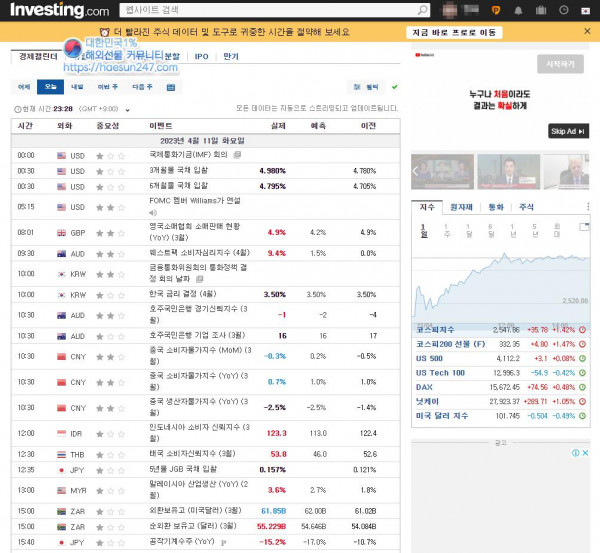The height and width of the screenshot is (553, 600).
Task: Click the Korean flag language icon
Action: (x=585, y=11)
